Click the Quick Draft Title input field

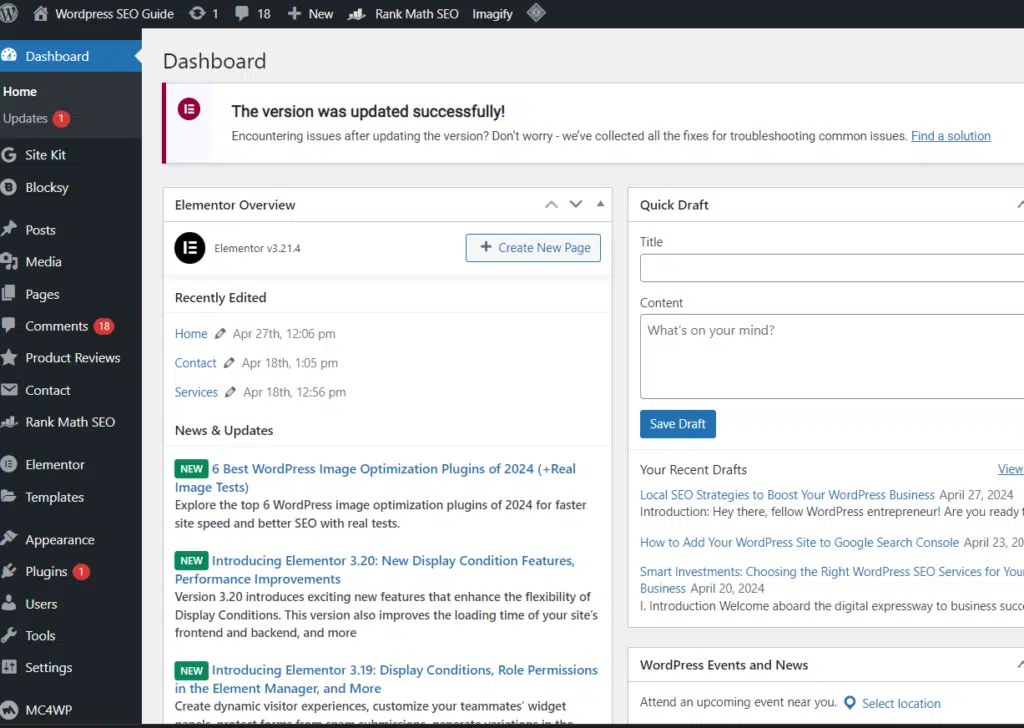click(x=832, y=268)
